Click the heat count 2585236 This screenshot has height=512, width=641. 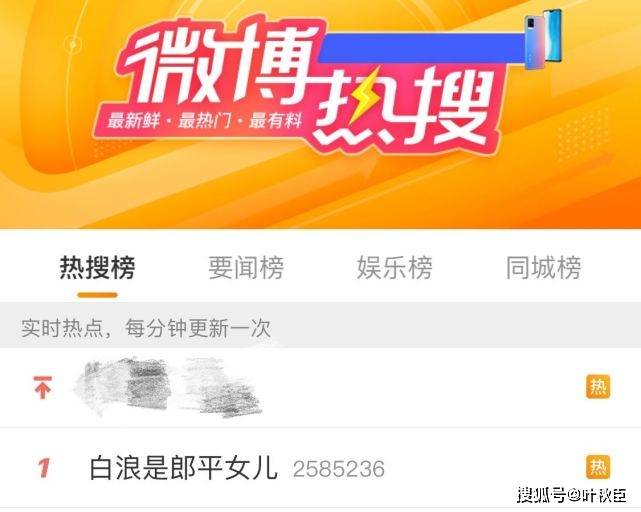point(339,469)
